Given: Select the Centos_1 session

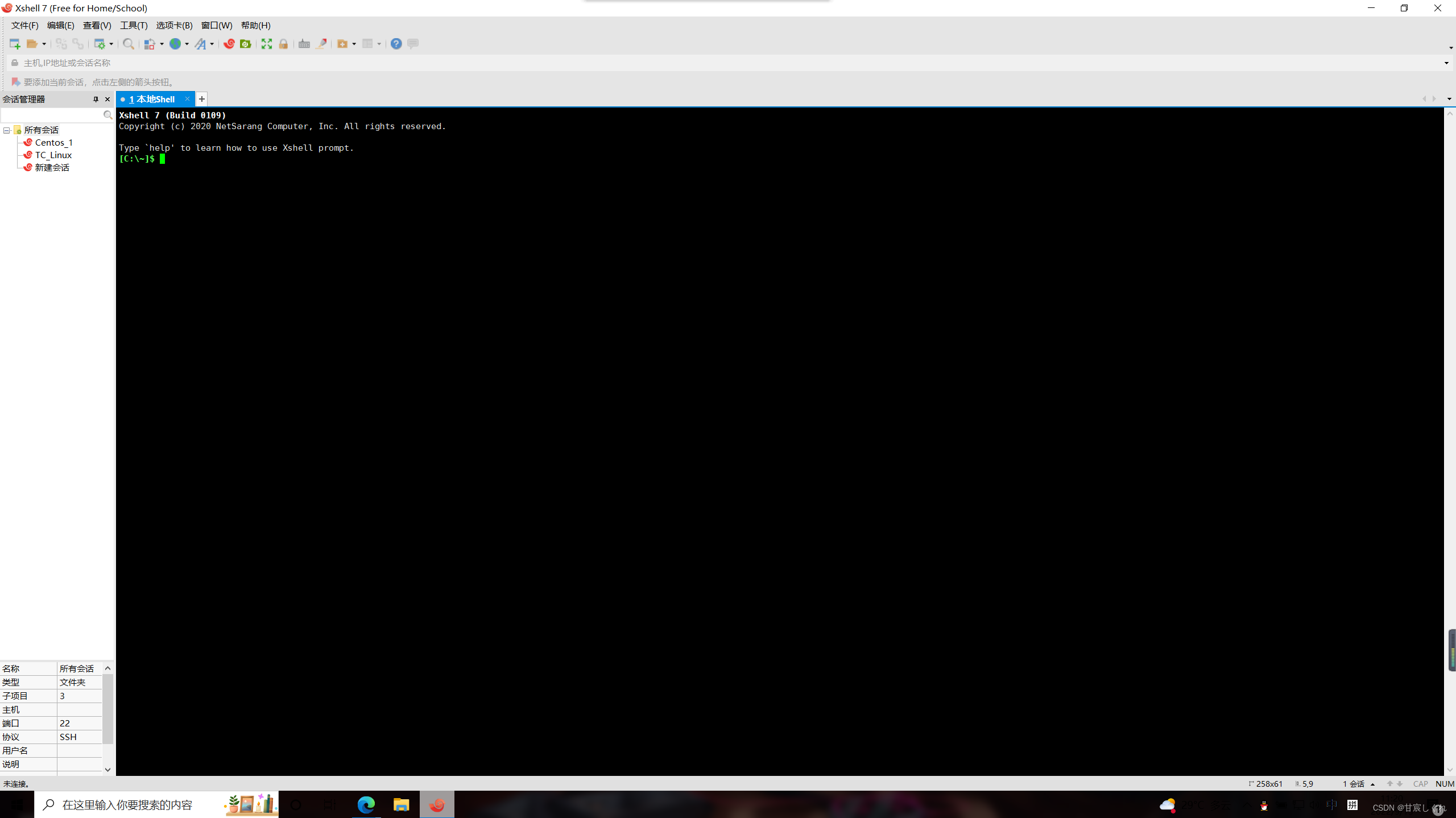Looking at the screenshot, I should (53, 143).
